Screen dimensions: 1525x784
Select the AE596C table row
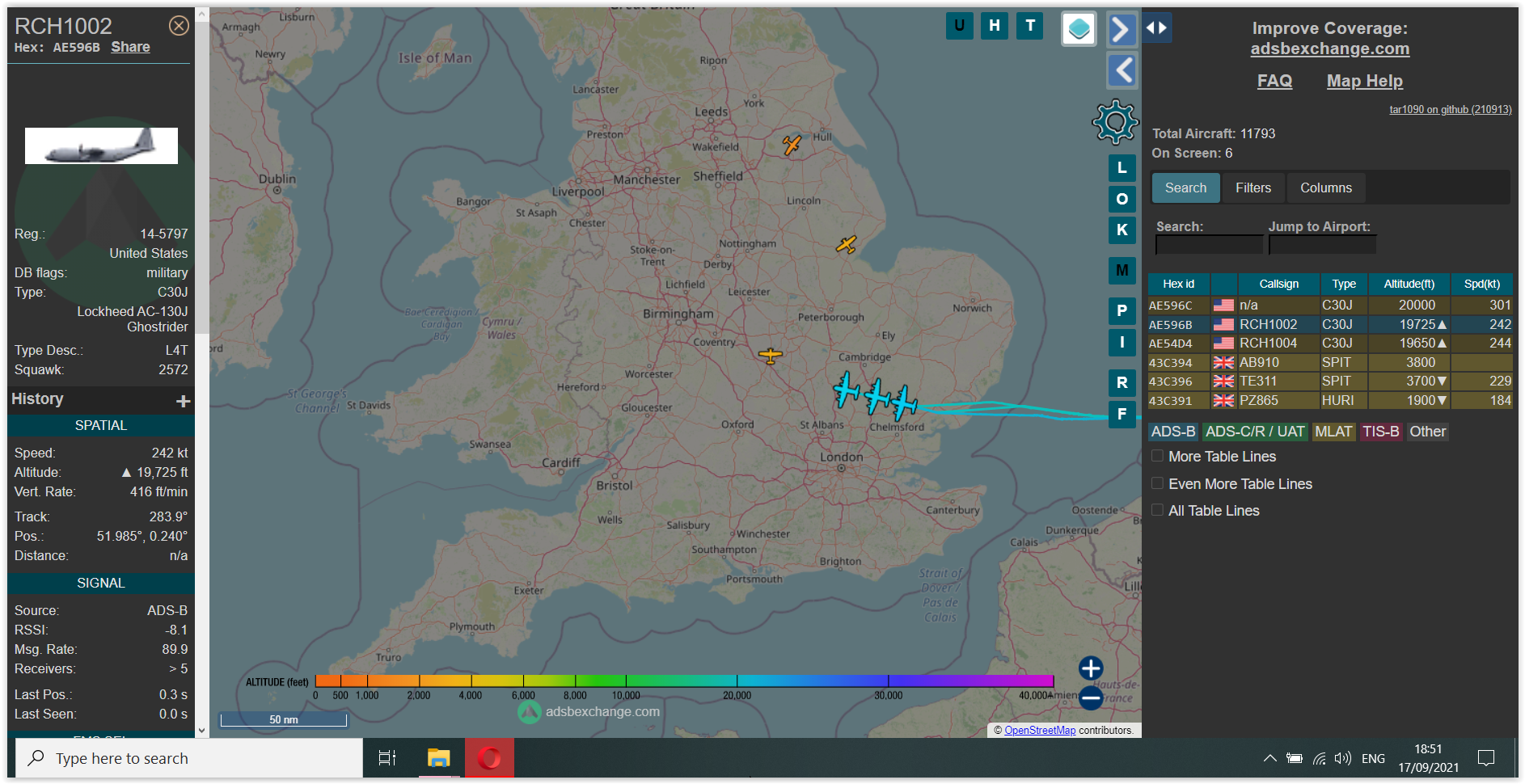pos(1330,306)
